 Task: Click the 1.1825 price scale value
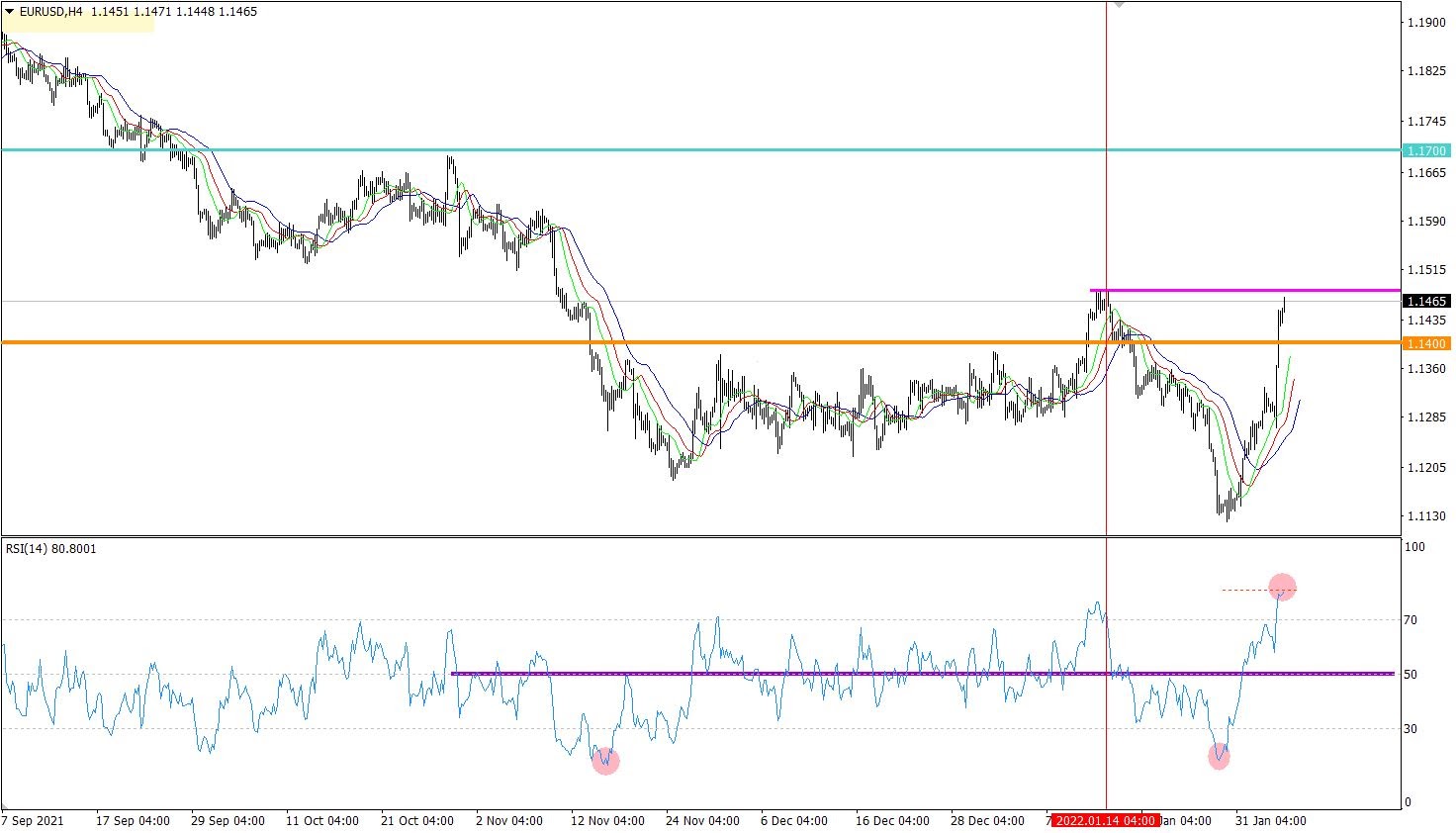click(1426, 71)
